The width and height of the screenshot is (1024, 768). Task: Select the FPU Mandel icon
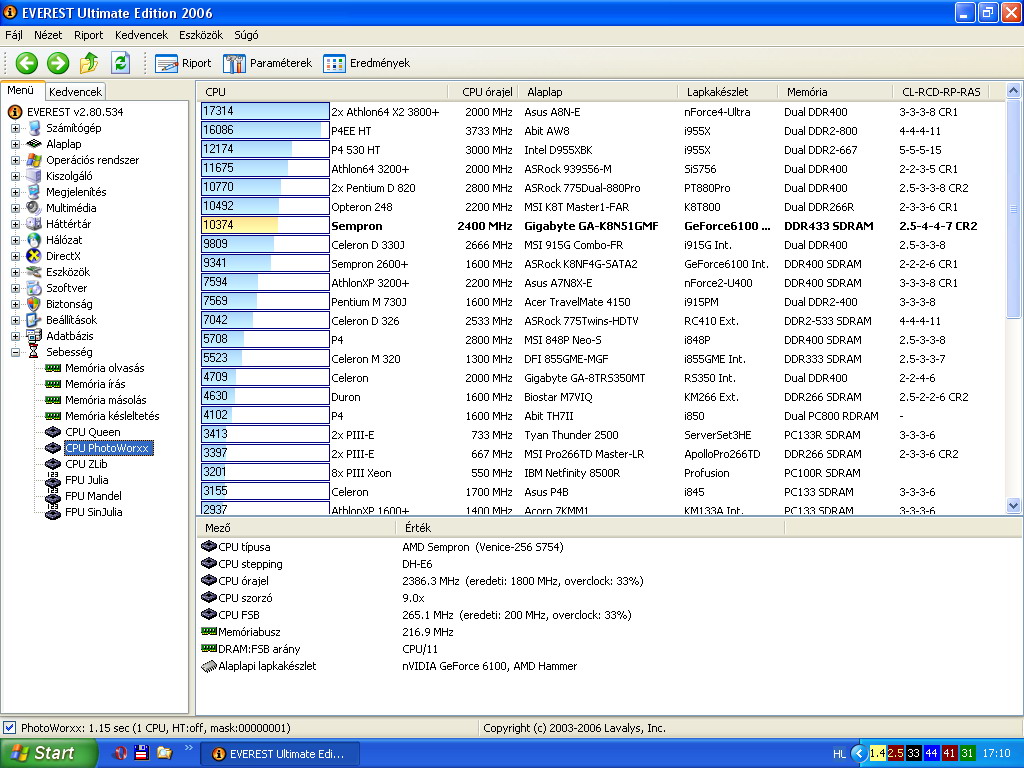[53, 496]
